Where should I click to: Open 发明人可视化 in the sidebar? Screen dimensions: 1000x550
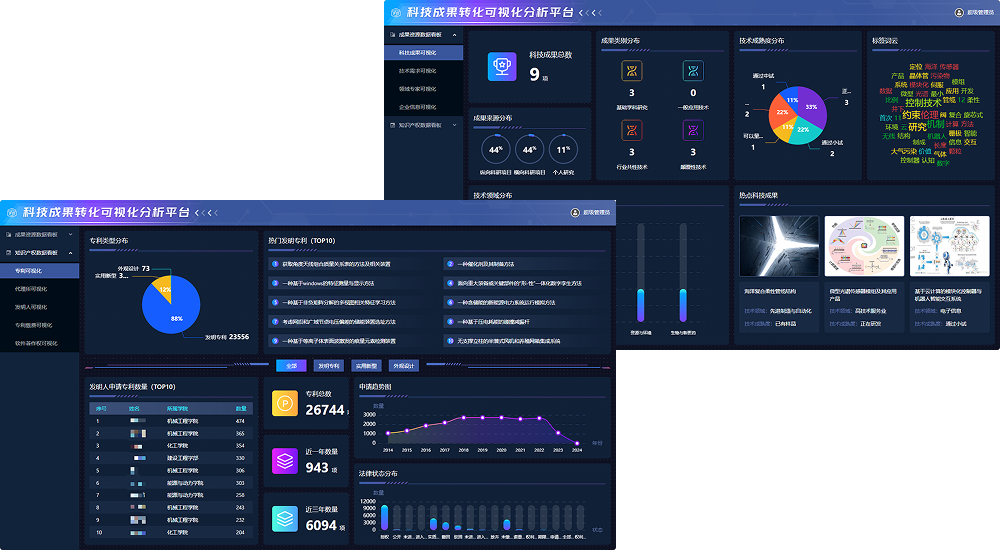coord(31,307)
